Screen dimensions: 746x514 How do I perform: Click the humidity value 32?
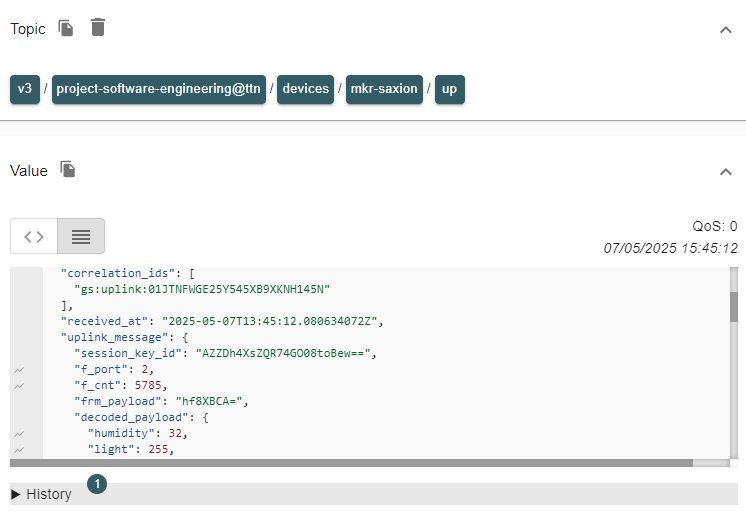click(175, 433)
